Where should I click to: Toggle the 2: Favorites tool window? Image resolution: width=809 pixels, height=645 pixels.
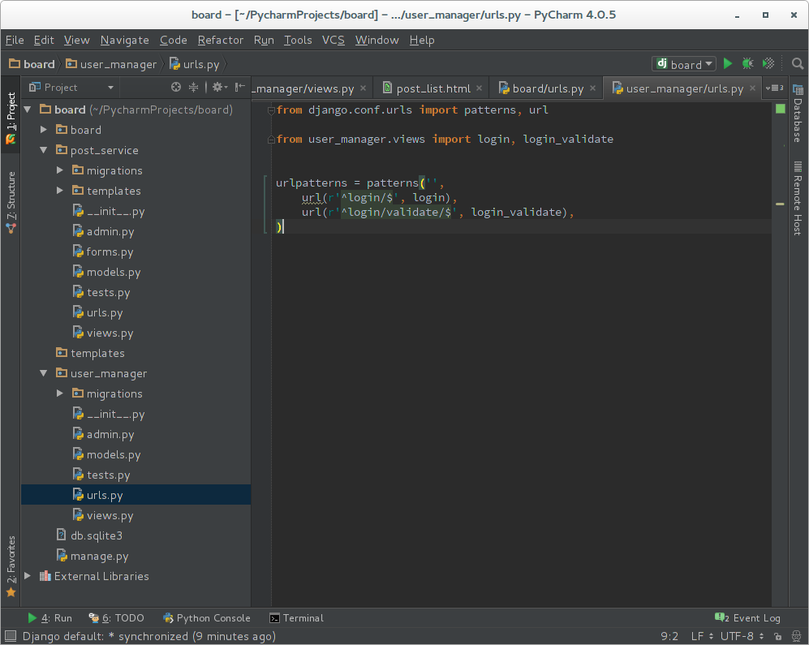tap(10, 566)
